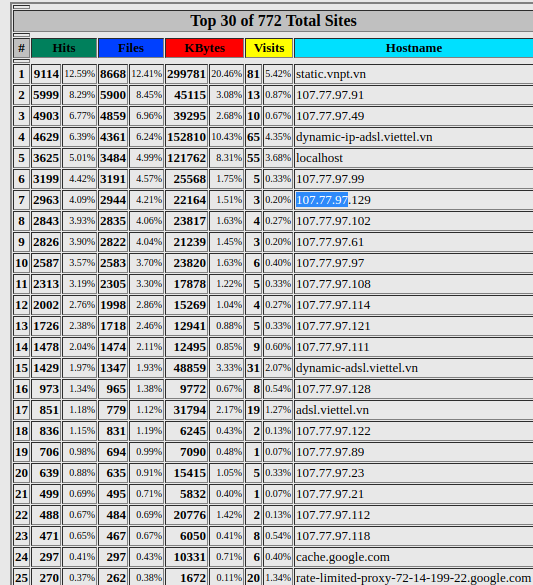Click the 'Top 30 of 772 Total Sites' title
The width and height of the screenshot is (533, 585).
273,21
